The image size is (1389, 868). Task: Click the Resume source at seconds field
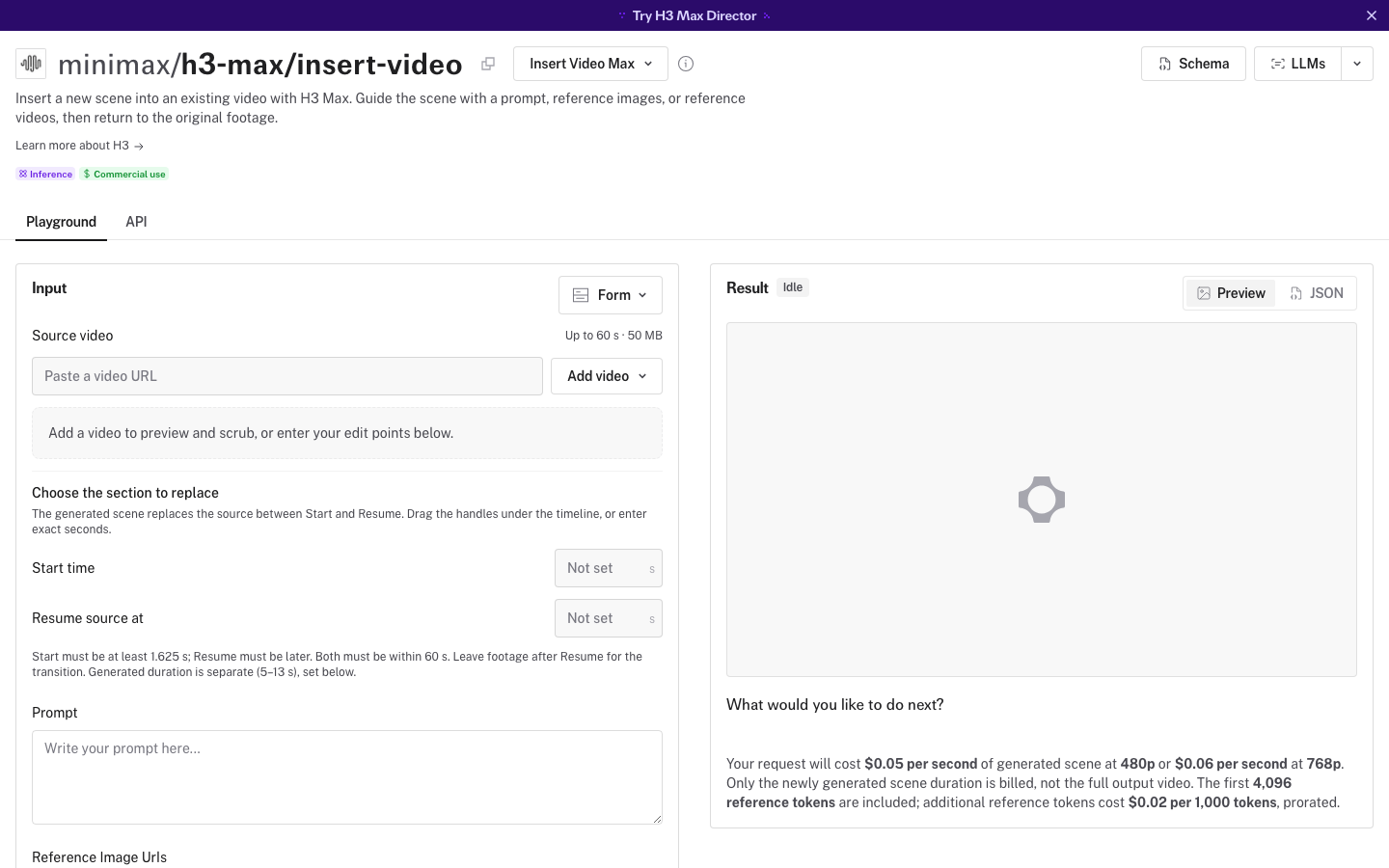point(609,618)
